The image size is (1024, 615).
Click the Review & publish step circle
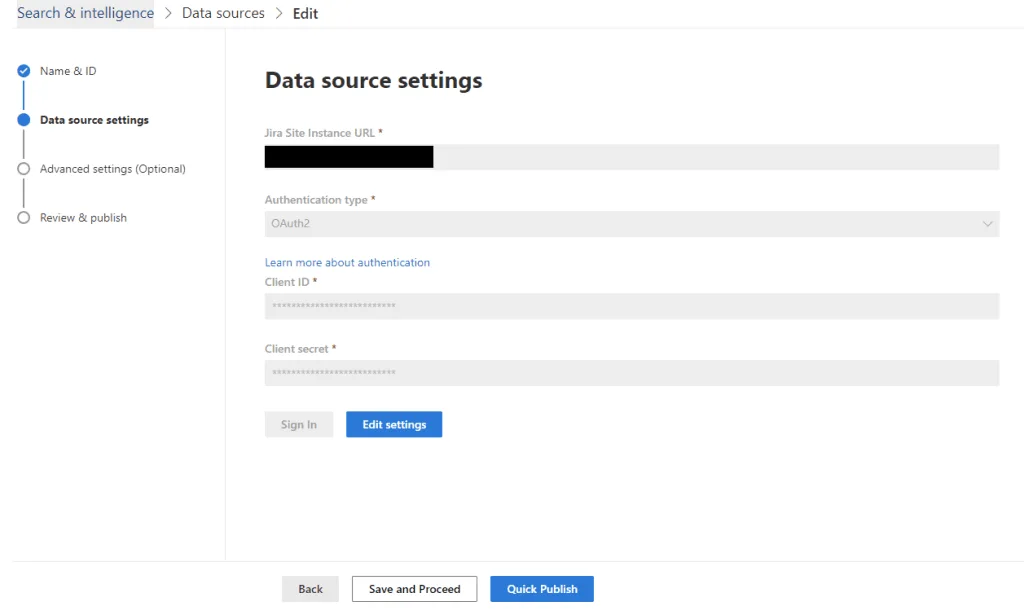24,217
